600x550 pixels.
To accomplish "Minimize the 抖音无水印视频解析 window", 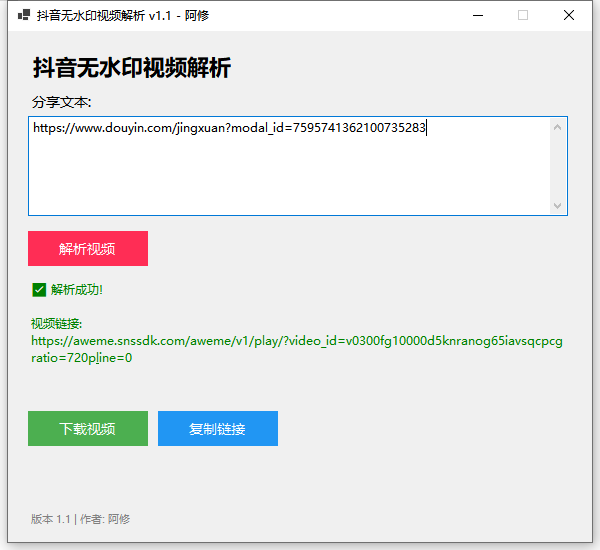I will coord(478,15).
